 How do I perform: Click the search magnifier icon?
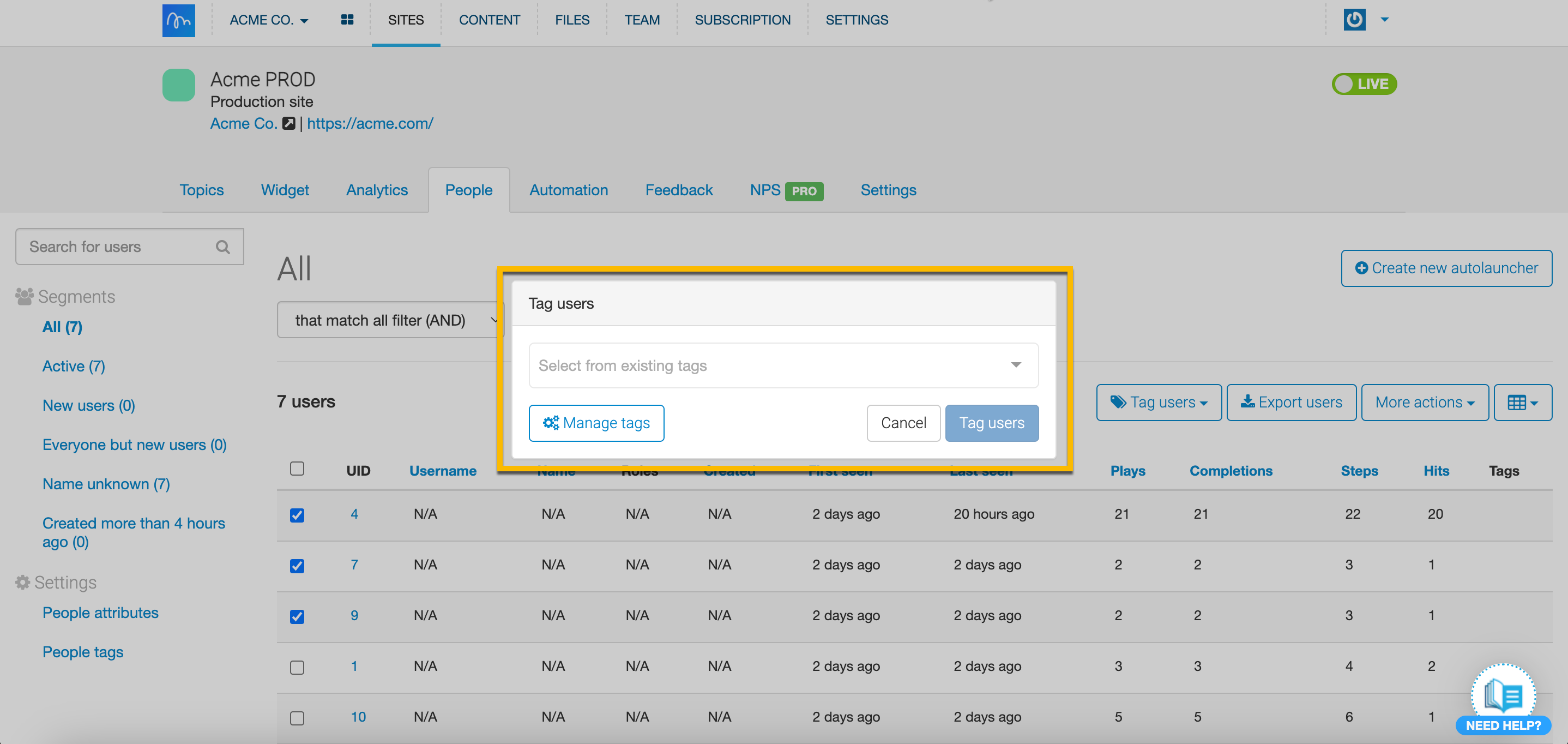tap(223, 247)
